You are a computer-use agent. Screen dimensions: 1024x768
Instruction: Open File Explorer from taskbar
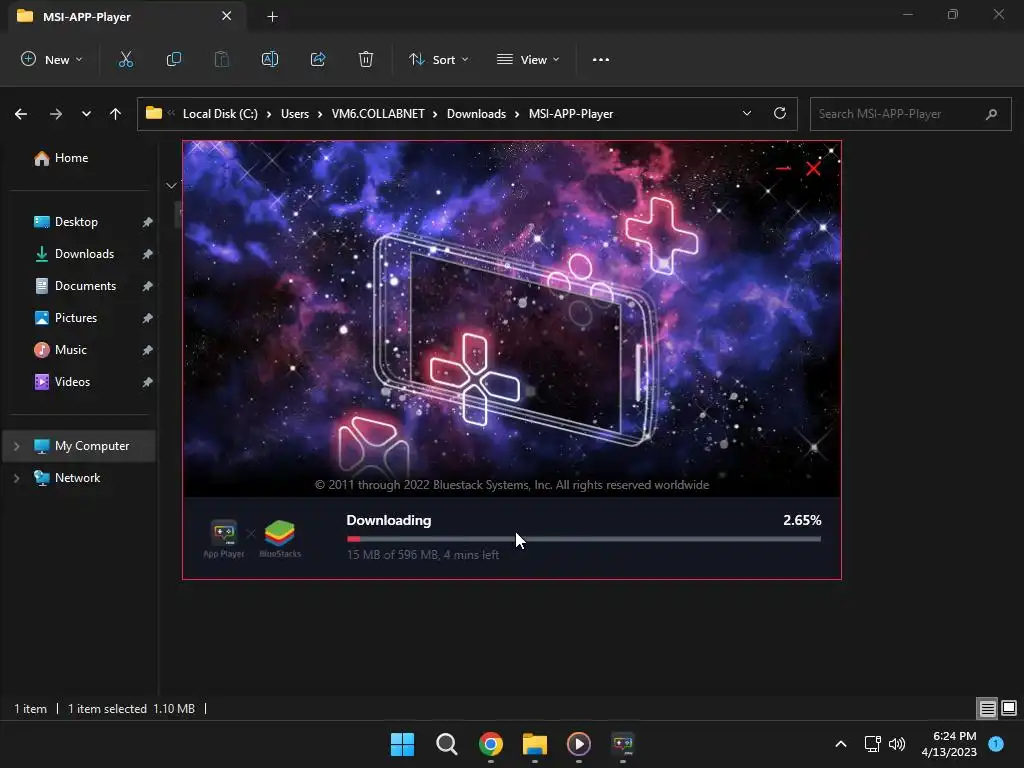[x=535, y=744]
